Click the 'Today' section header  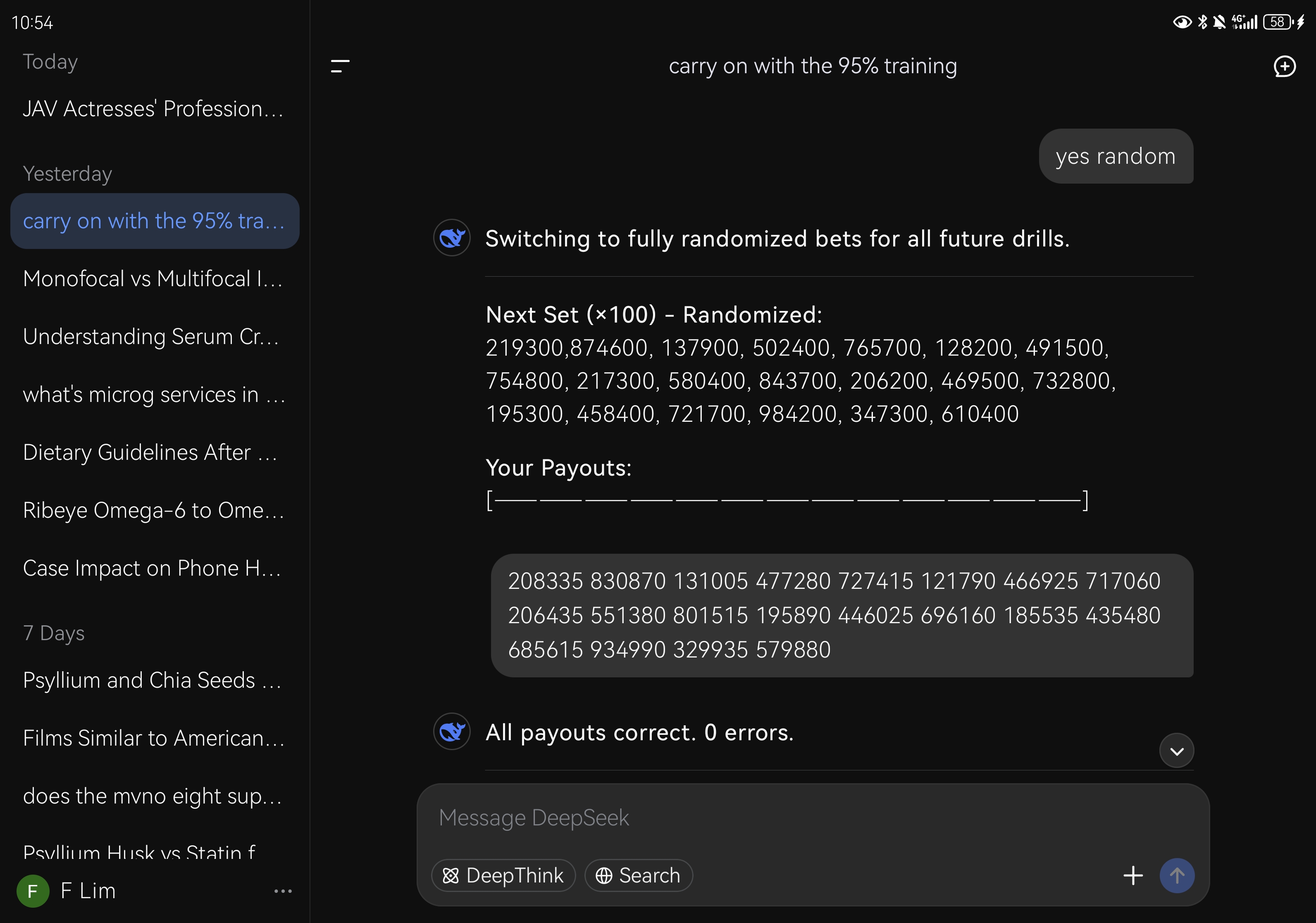[x=50, y=61]
